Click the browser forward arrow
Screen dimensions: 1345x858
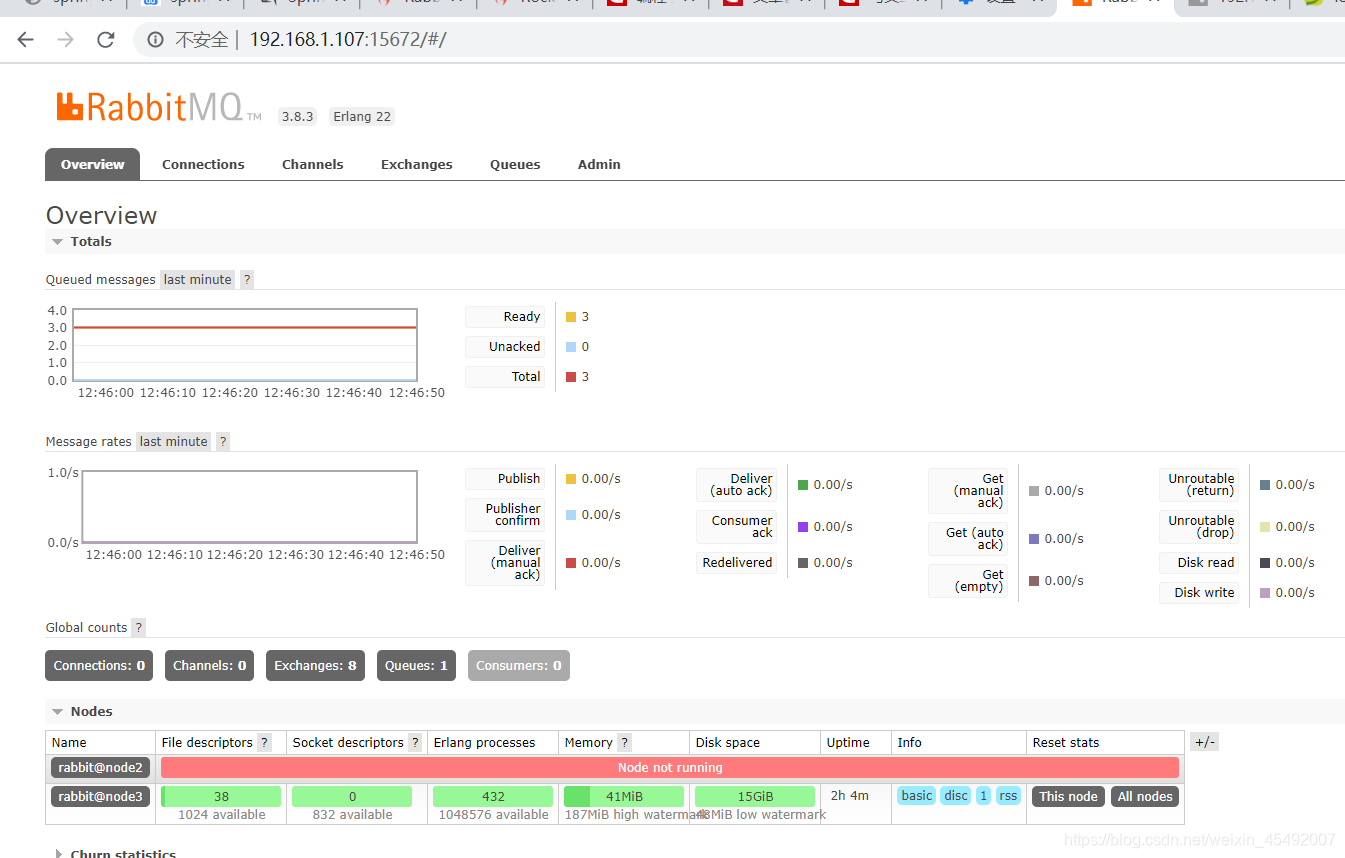coord(66,40)
